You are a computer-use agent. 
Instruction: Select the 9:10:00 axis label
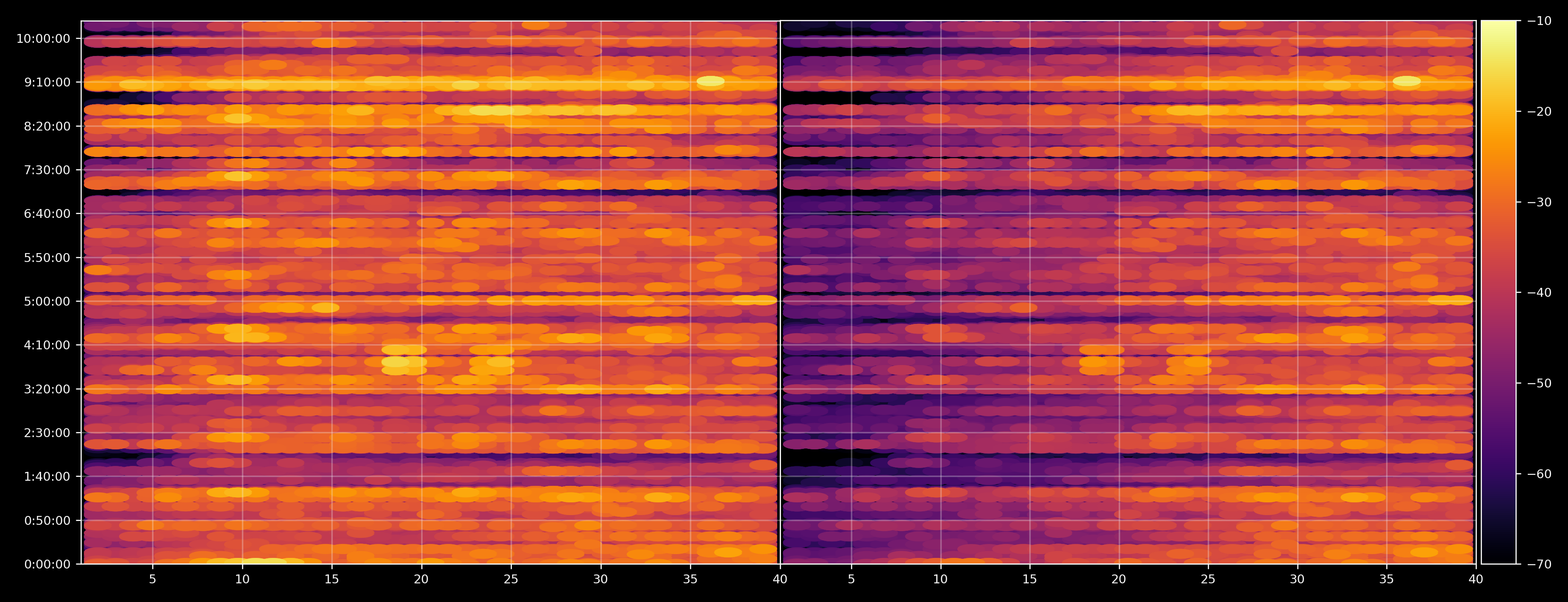(x=47, y=82)
